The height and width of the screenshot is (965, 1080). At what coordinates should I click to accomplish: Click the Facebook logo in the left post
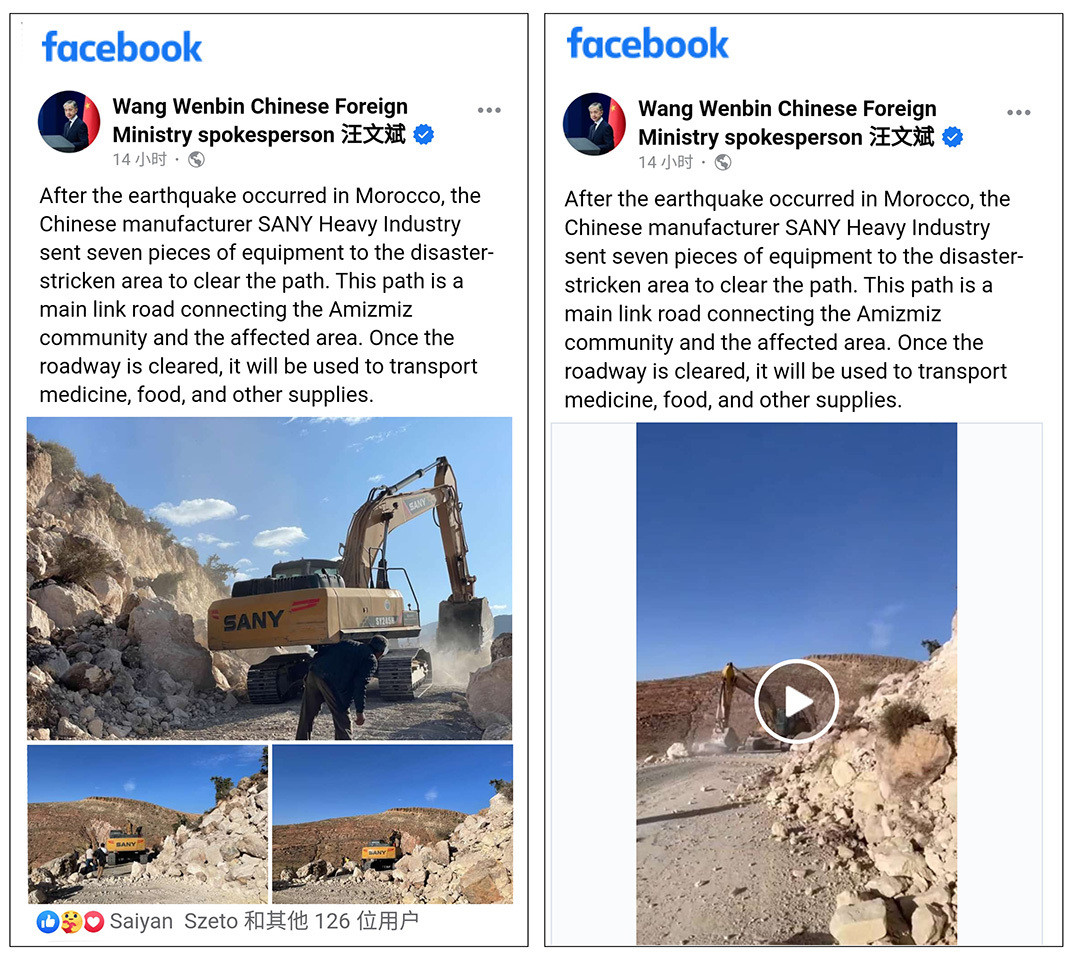tap(121, 47)
